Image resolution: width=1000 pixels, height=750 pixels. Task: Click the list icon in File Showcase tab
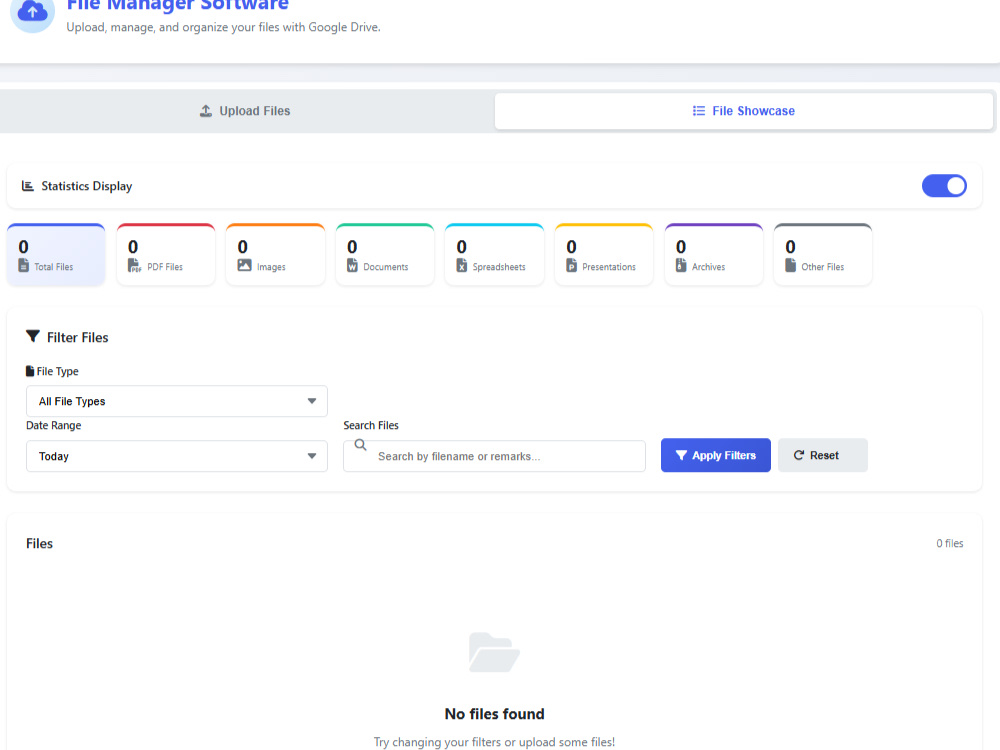coord(699,111)
